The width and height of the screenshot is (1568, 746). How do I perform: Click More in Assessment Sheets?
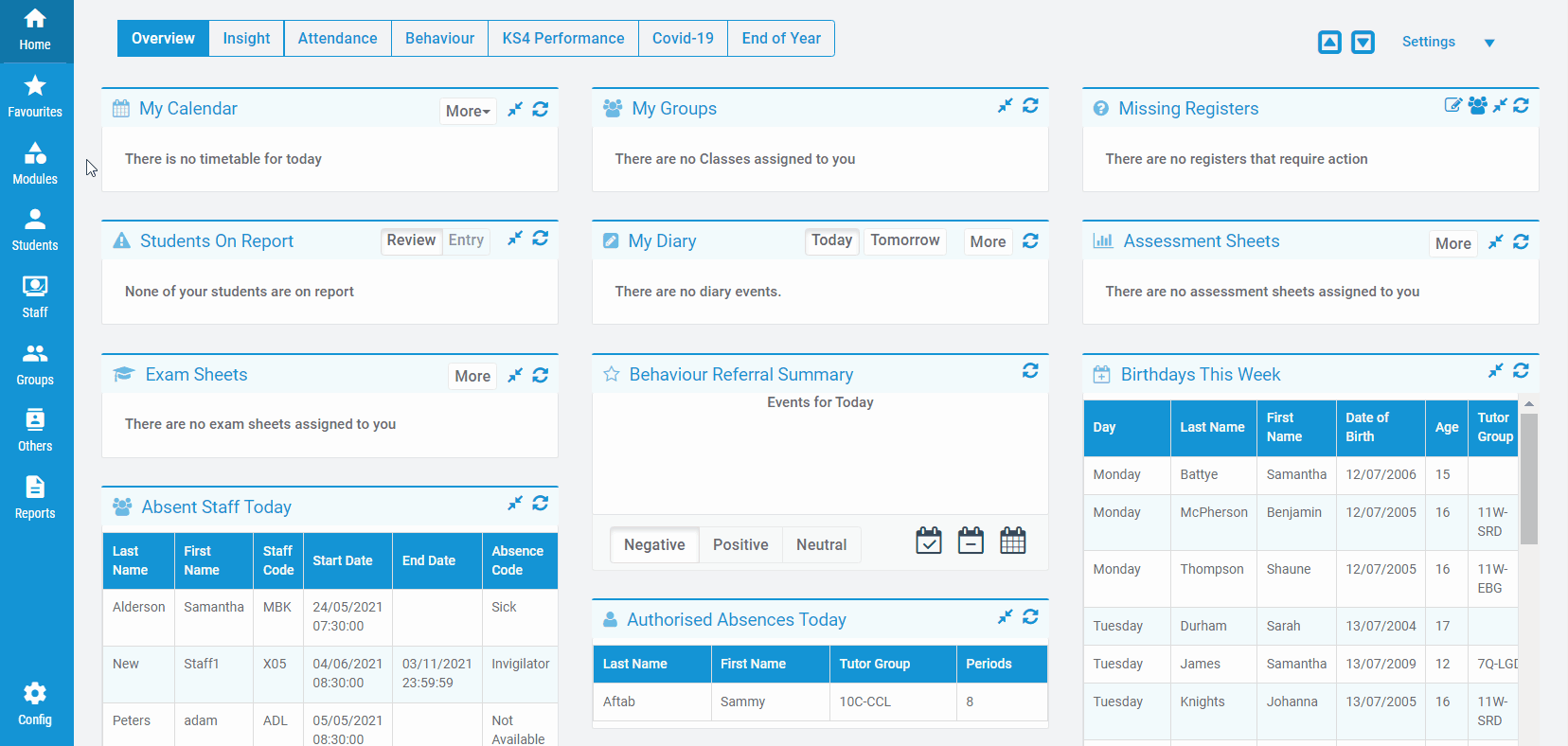[1453, 243]
